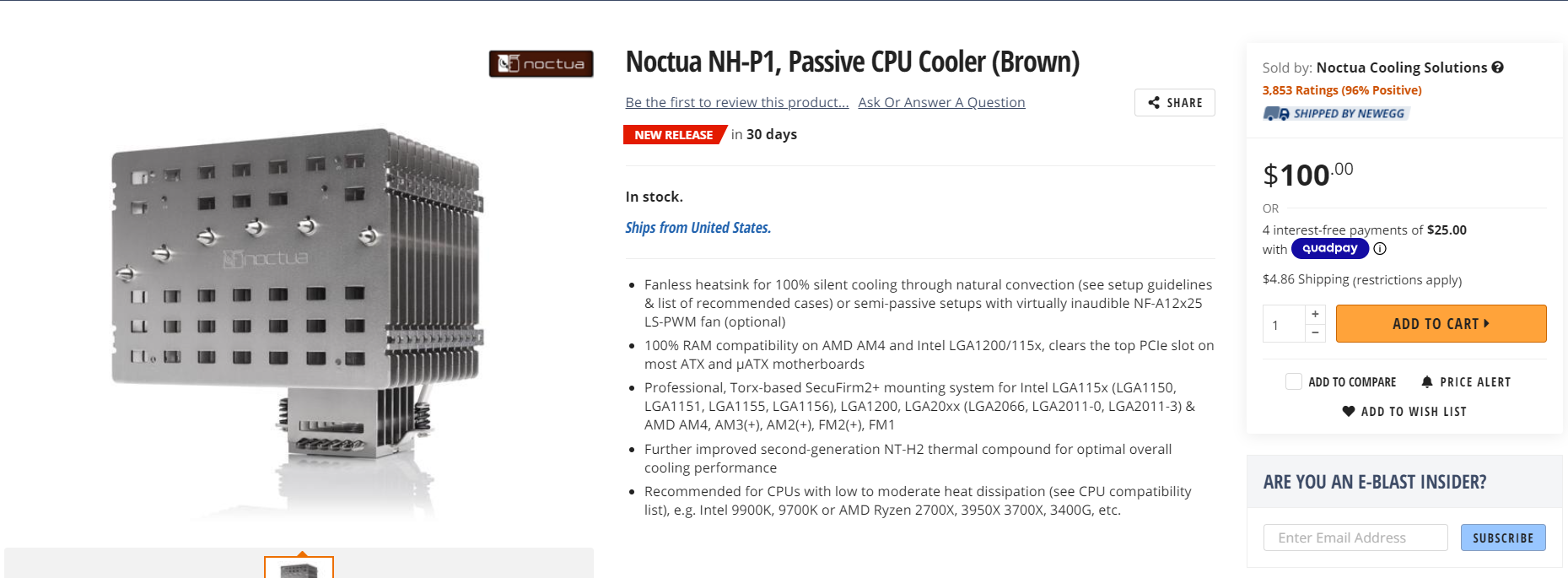The height and width of the screenshot is (578, 1568).
Task: Open the Ask Or Answer A Question link
Action: 941,103
